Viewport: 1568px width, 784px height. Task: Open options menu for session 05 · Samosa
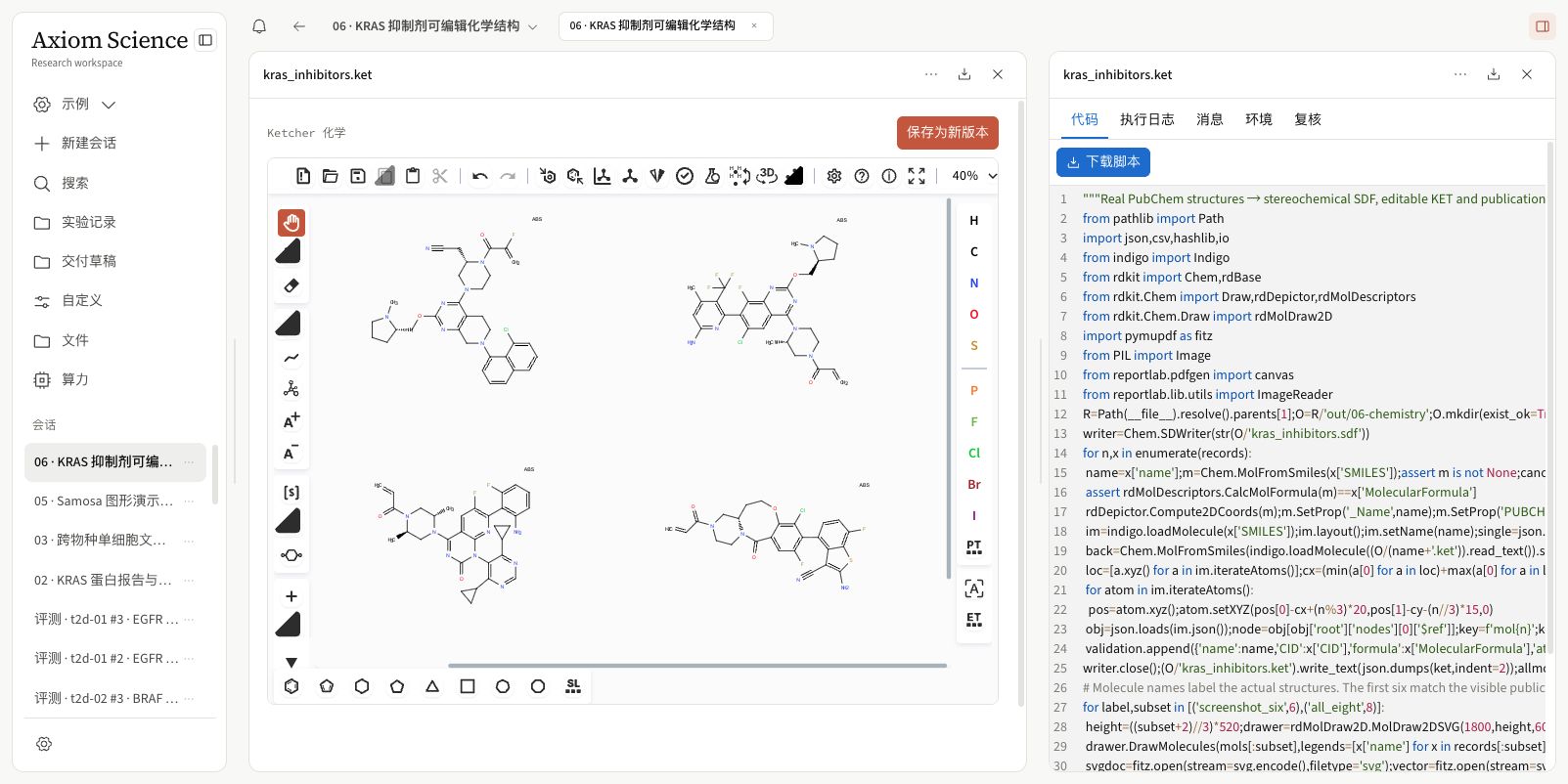click(189, 501)
